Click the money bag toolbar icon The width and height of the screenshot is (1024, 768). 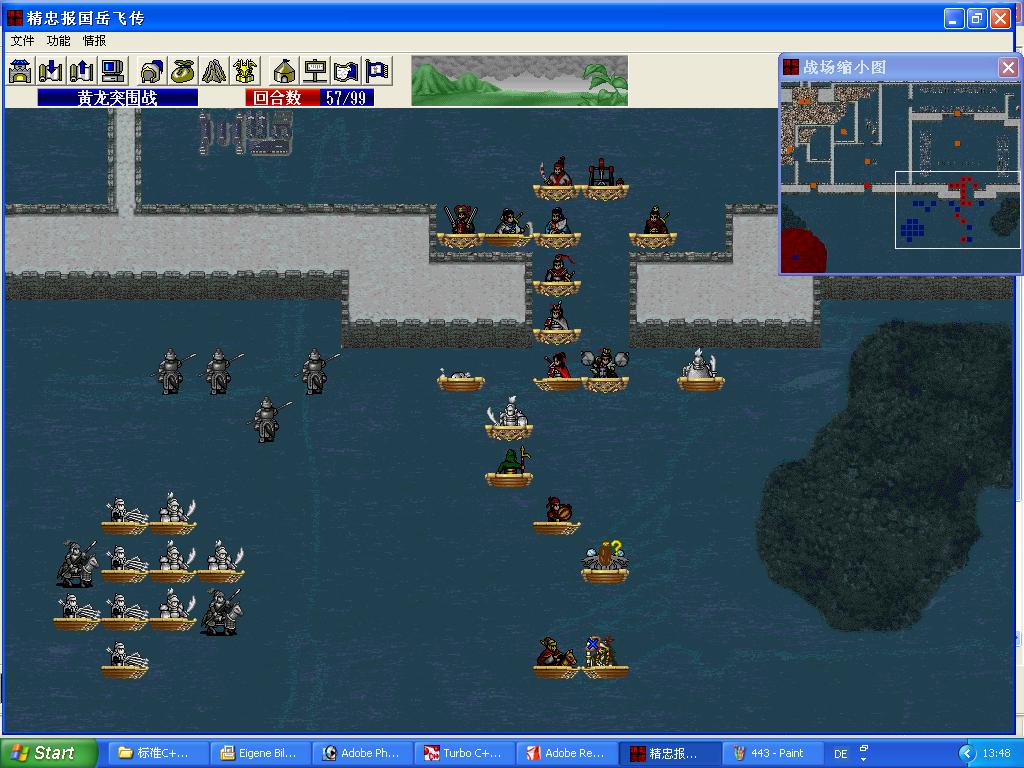pos(182,71)
